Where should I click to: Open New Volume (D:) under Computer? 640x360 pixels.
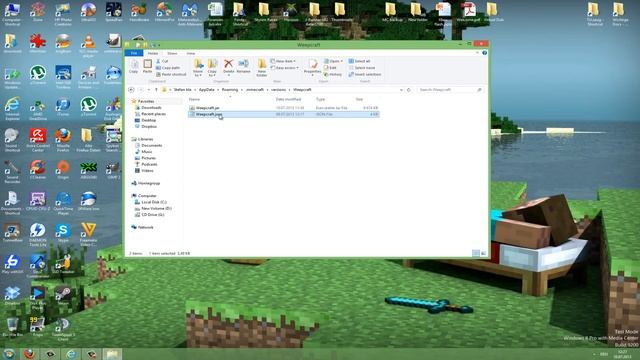click(156, 208)
